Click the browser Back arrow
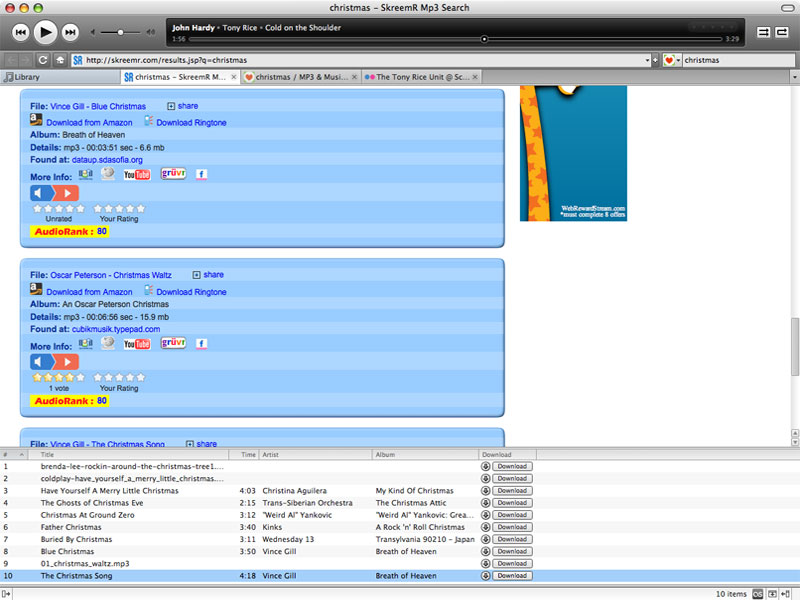800x600 pixels. [x=11, y=60]
